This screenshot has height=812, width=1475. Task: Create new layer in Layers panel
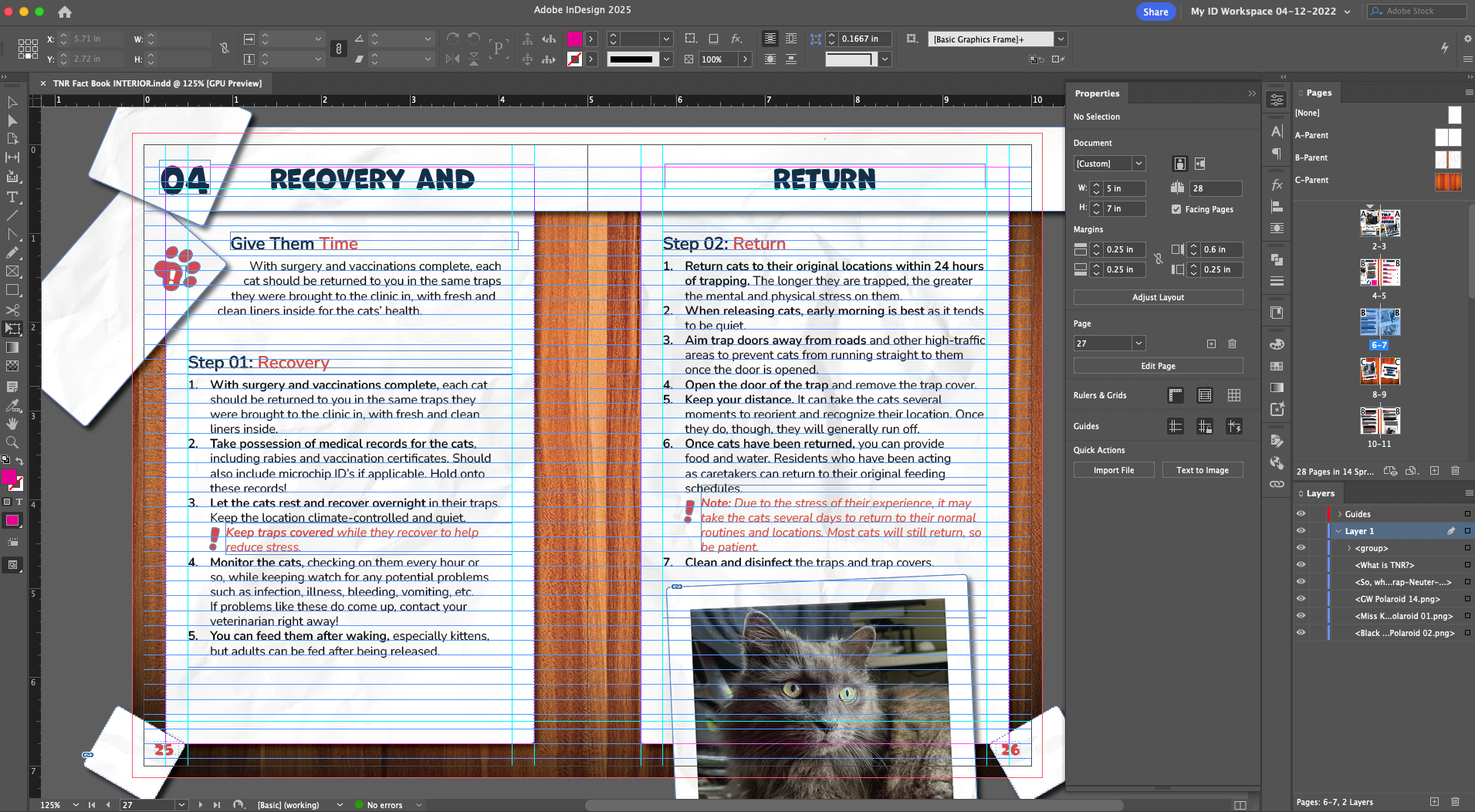pos(1434,802)
